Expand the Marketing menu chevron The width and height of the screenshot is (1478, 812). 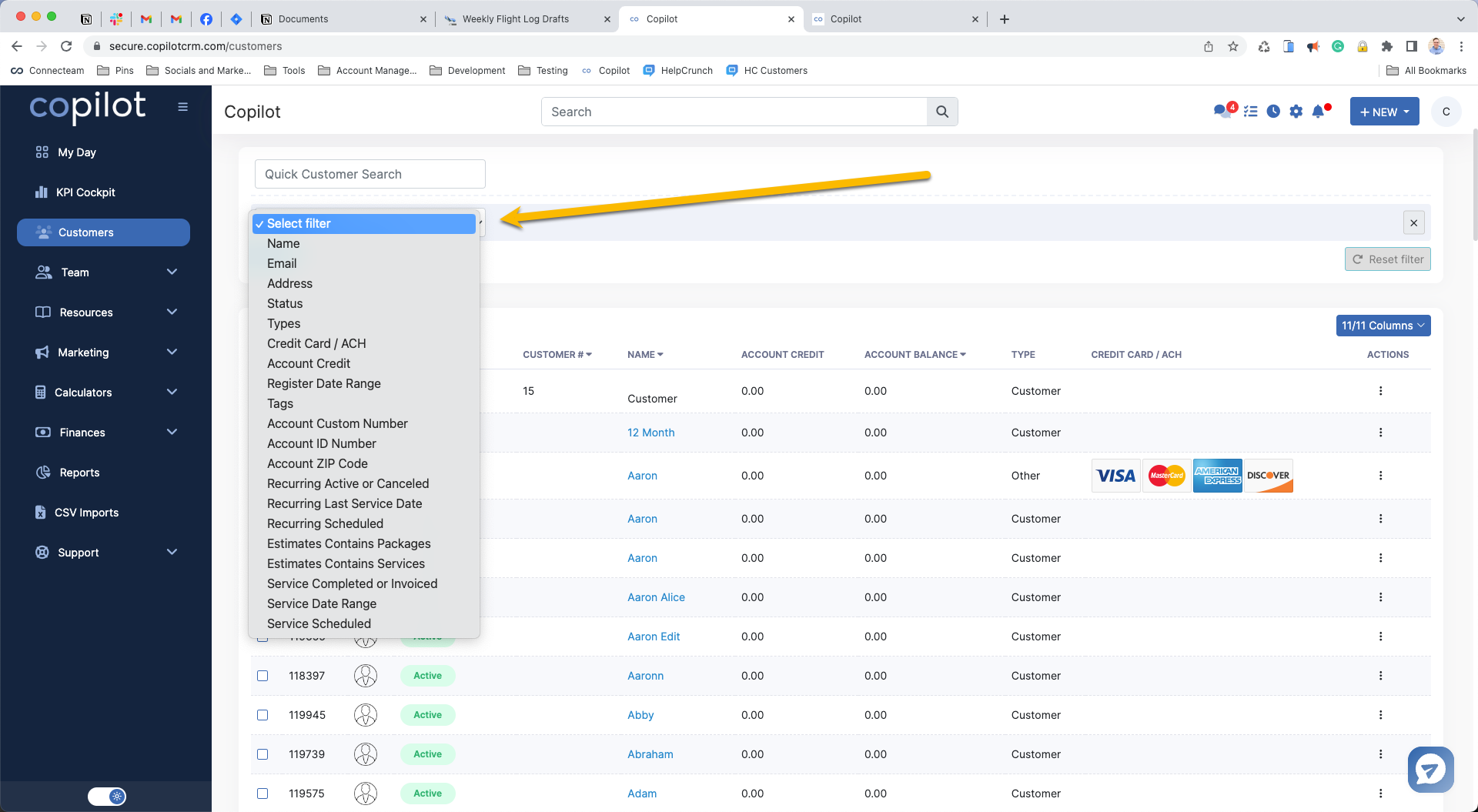172,352
